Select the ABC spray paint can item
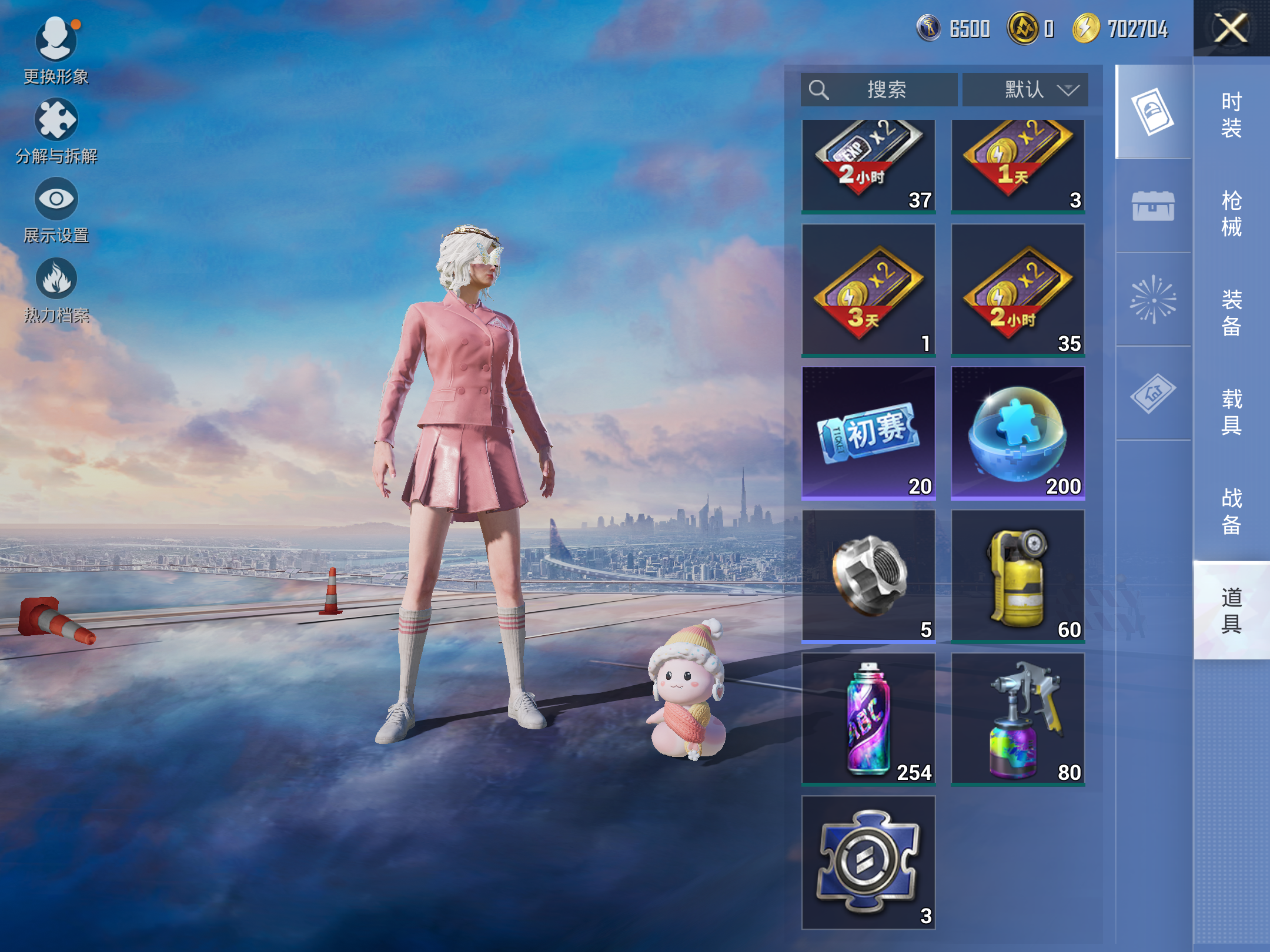Image resolution: width=1270 pixels, height=952 pixels. (x=868, y=719)
